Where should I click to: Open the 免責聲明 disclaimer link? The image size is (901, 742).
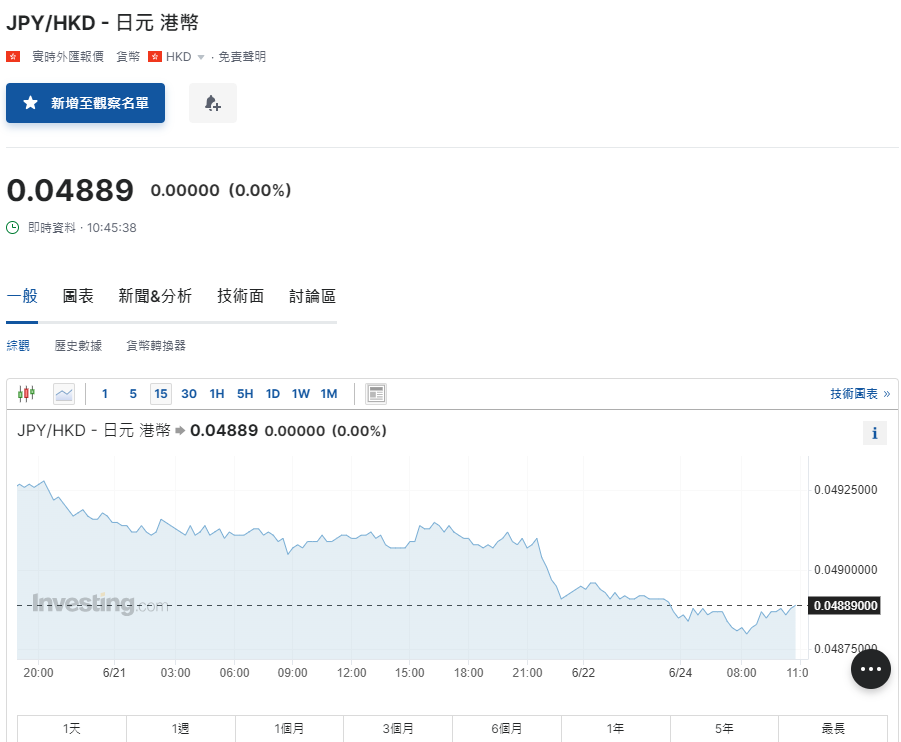(x=242, y=57)
